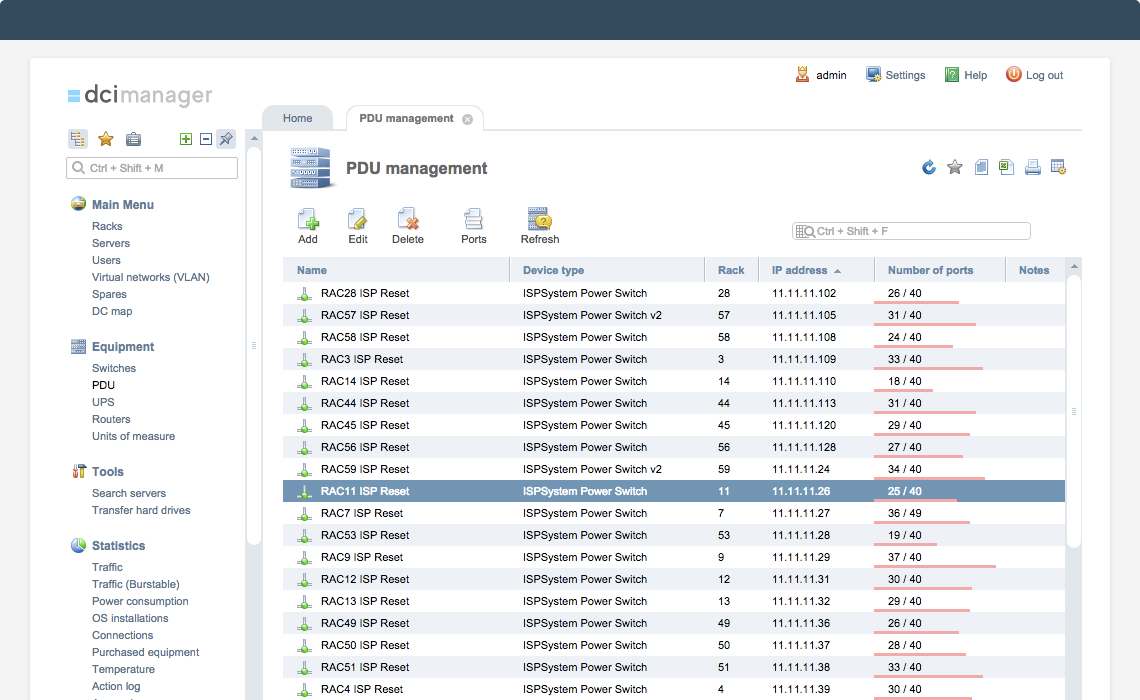Open Settings from top bar

pos(896,75)
